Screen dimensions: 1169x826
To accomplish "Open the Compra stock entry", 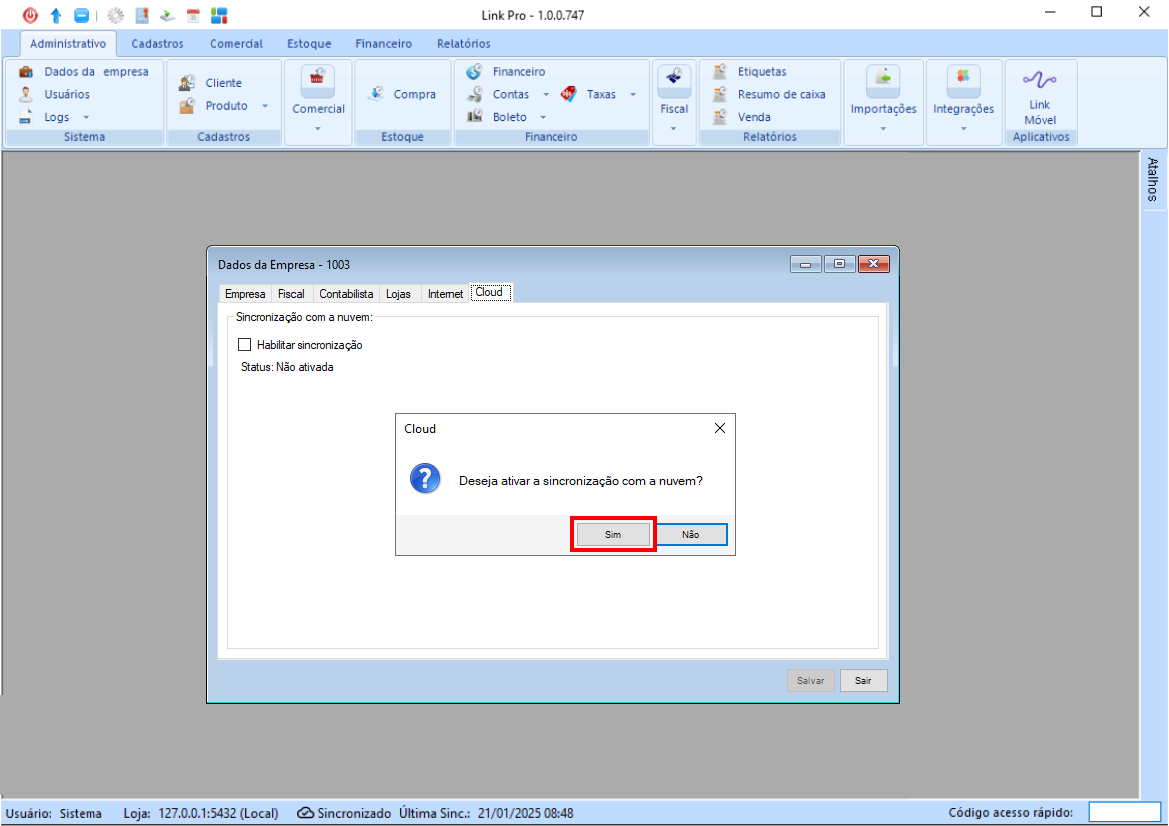I will [402, 94].
